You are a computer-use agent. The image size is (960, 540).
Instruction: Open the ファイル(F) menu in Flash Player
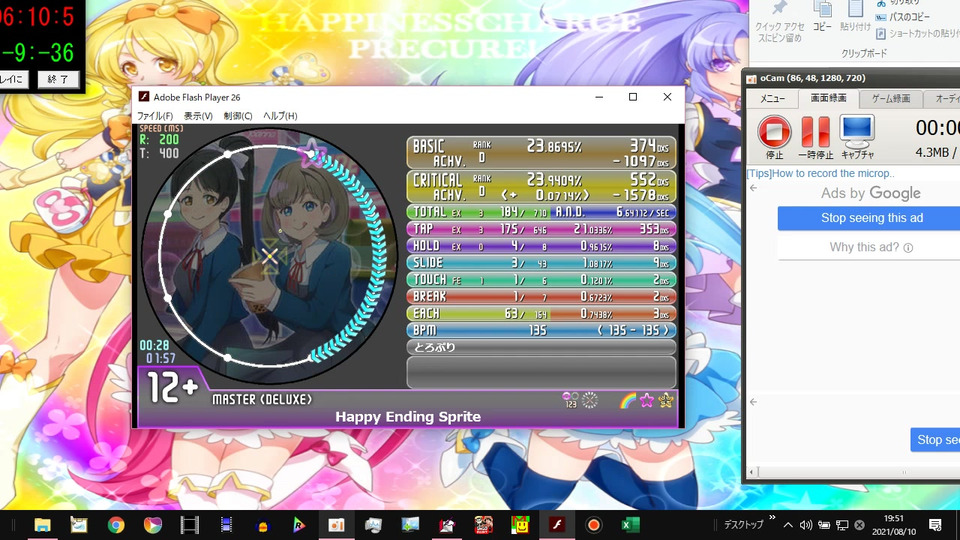pyautogui.click(x=155, y=116)
